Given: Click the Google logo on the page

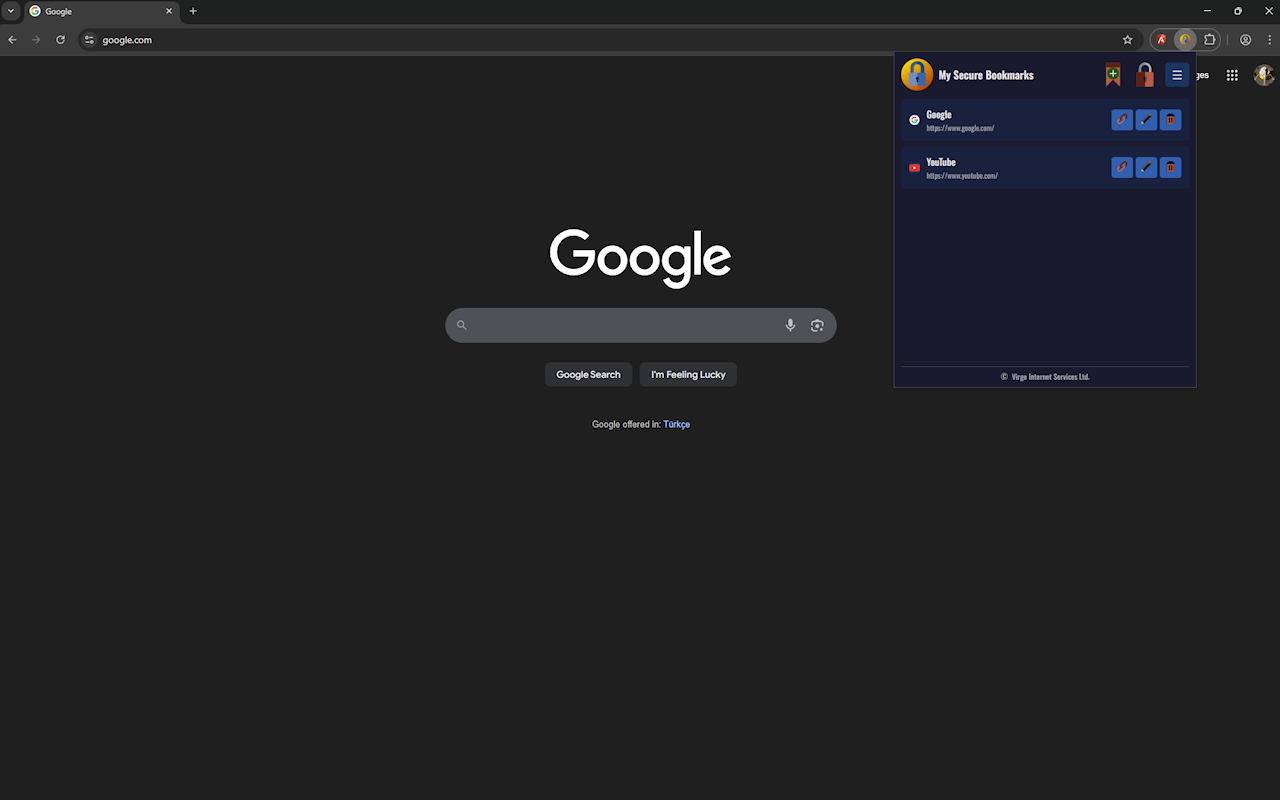Looking at the screenshot, I should 640,258.
